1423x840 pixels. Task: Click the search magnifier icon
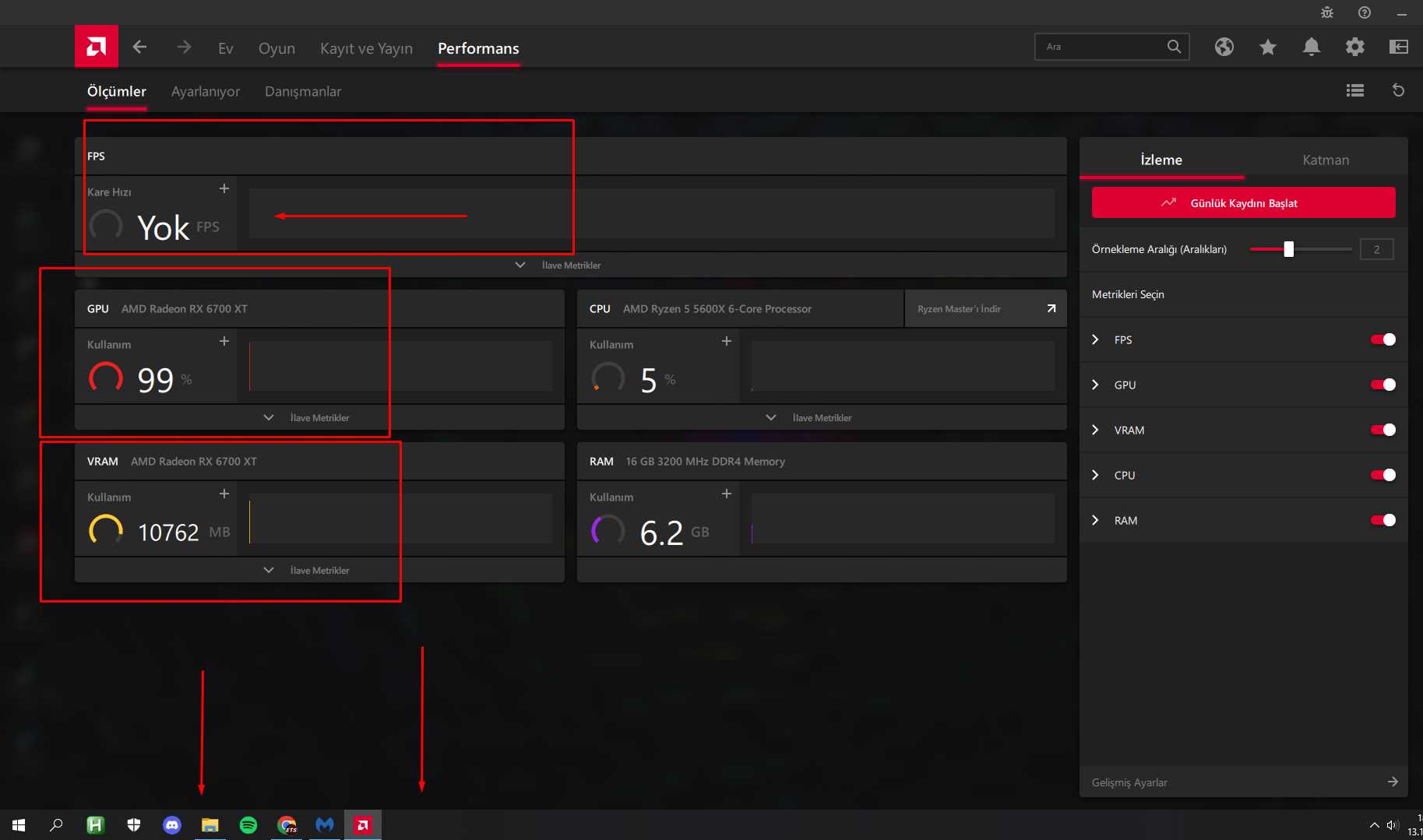tap(1174, 47)
